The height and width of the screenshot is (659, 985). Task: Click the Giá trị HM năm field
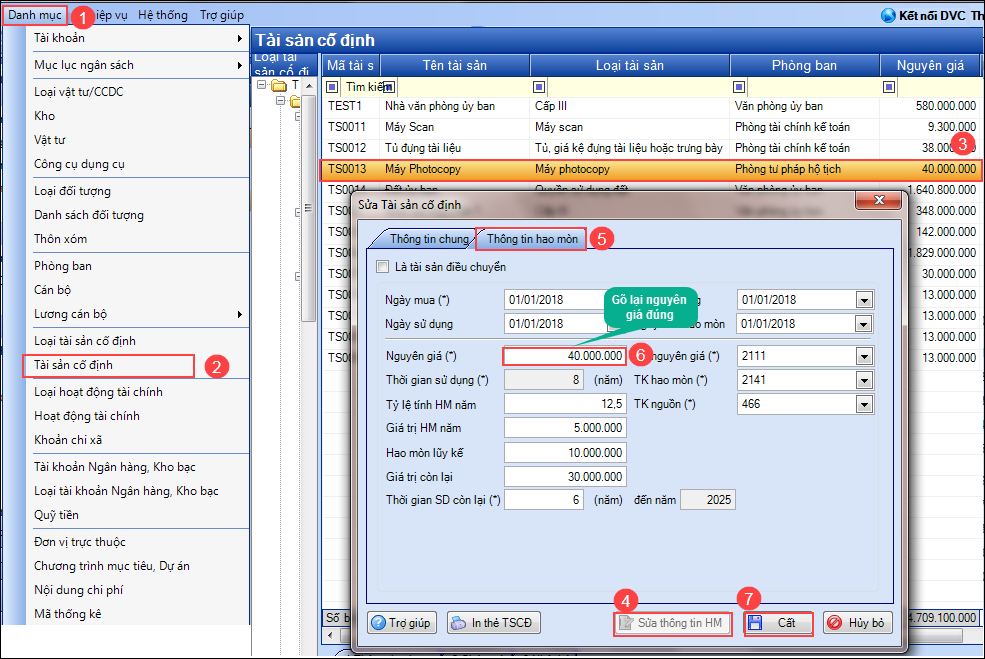point(565,428)
